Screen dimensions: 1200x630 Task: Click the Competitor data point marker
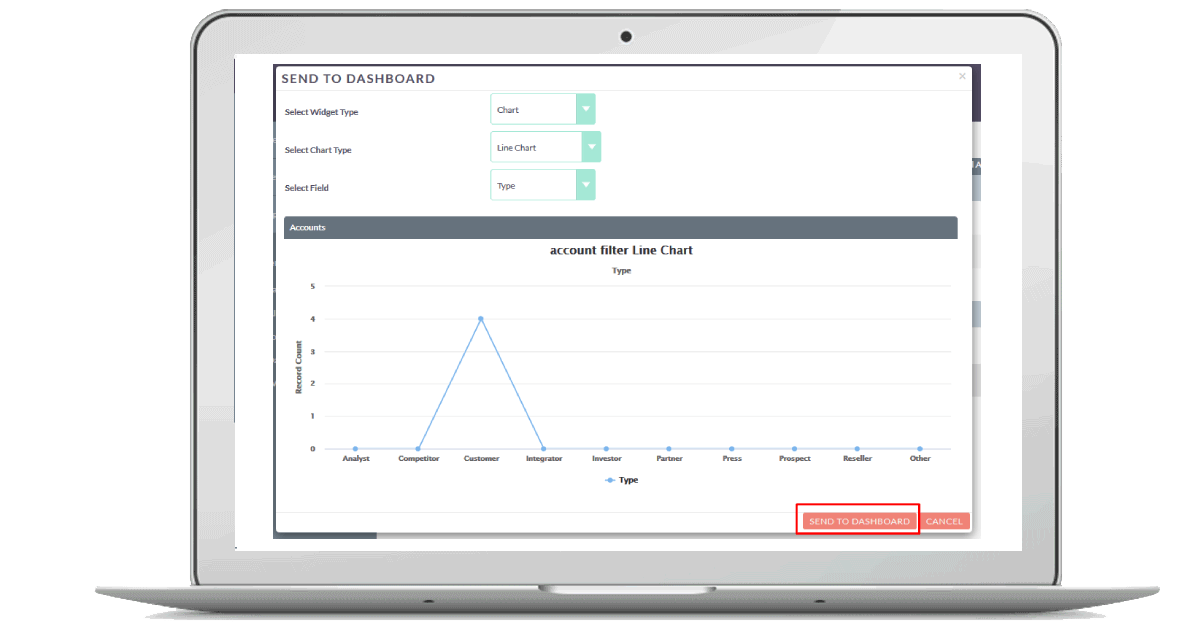click(x=418, y=449)
